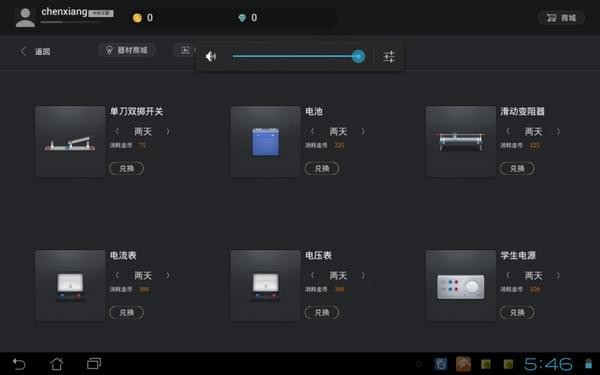The height and width of the screenshot is (375, 600).
Task: Increase duration for 单刀双掷开关 with right arrow
Action: [x=168, y=132]
